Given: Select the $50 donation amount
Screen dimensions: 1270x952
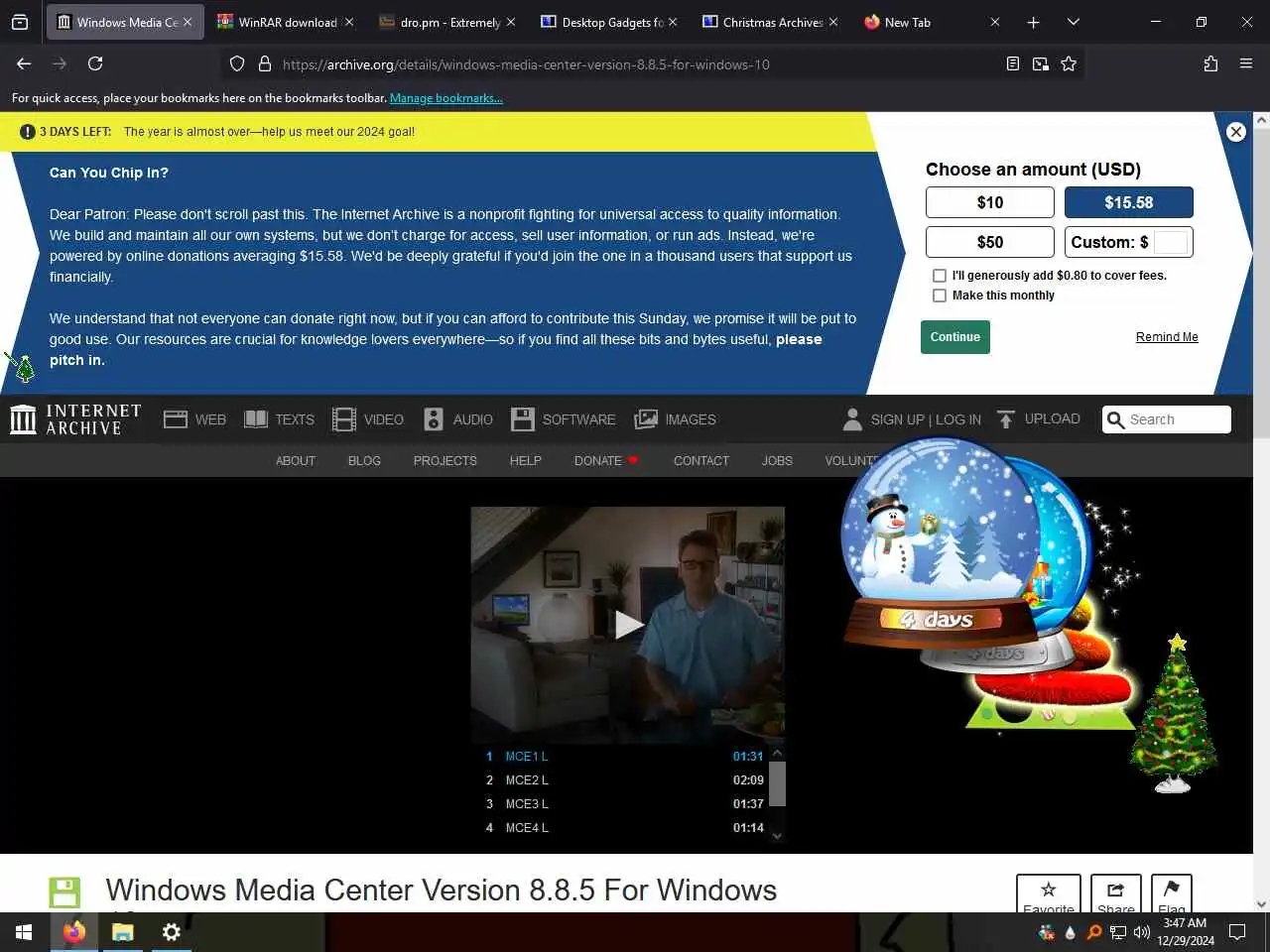Looking at the screenshot, I should point(990,242).
